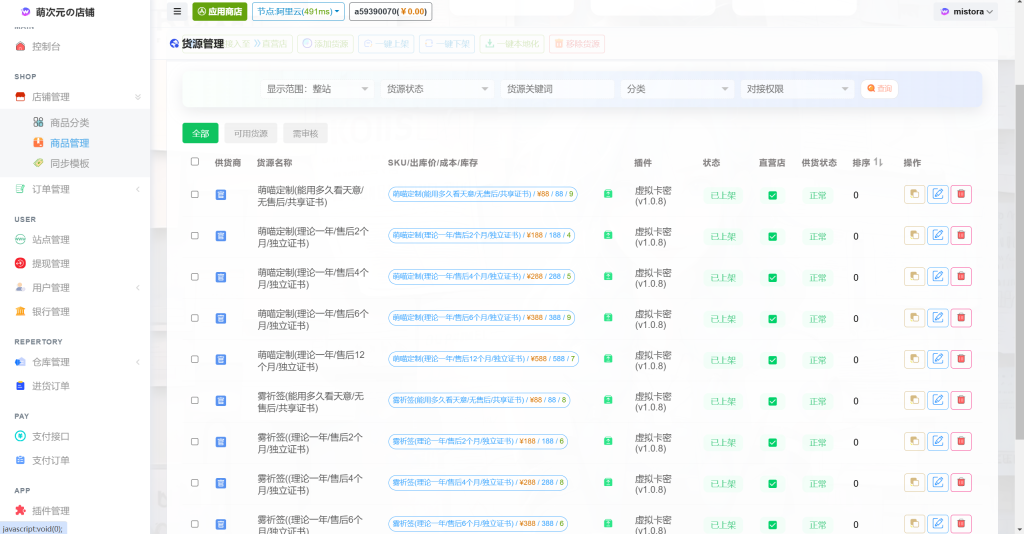Click supplier icon in 萌喵定制 ¥88 row
1024x534 pixels.
point(221,195)
